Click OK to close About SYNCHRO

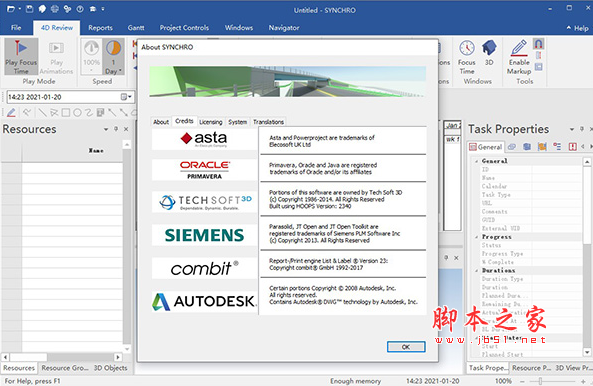[x=406, y=347]
